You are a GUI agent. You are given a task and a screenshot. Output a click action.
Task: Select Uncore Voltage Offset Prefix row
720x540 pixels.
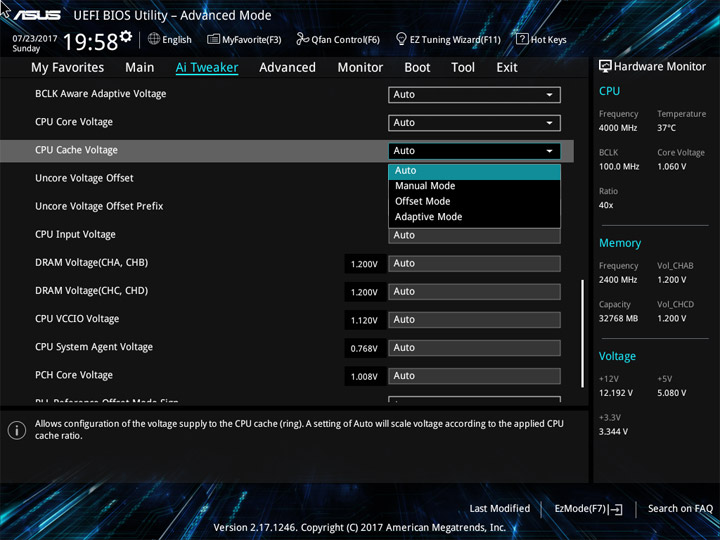tap(99, 206)
